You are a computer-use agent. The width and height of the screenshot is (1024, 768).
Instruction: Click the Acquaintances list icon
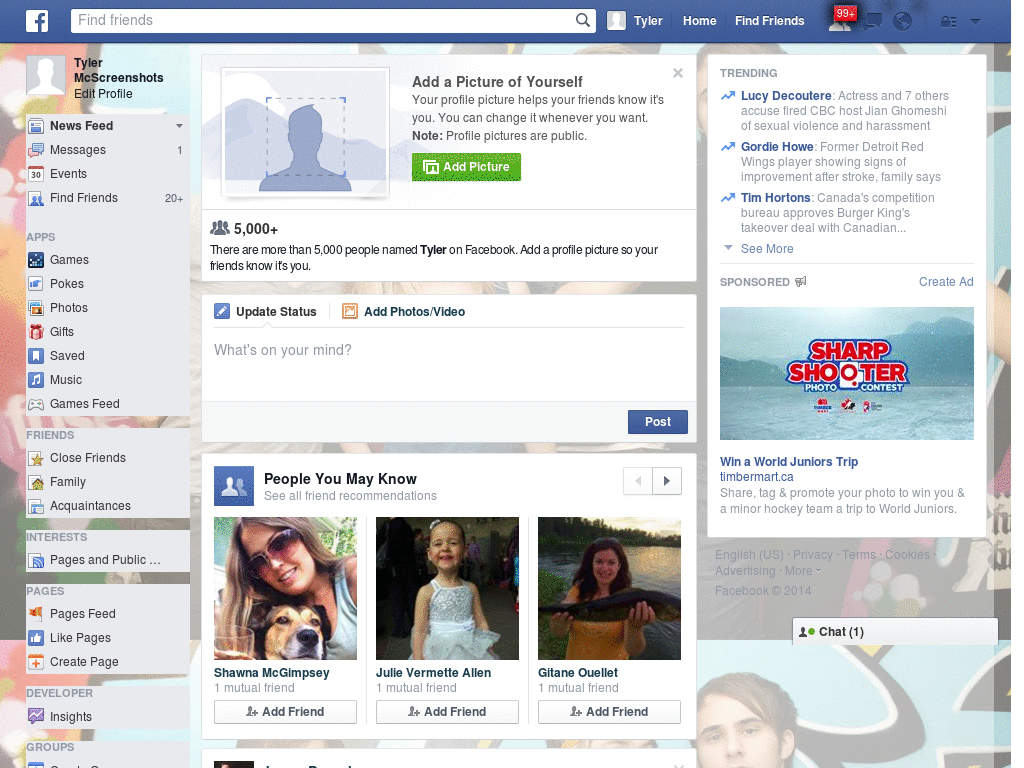(x=36, y=506)
